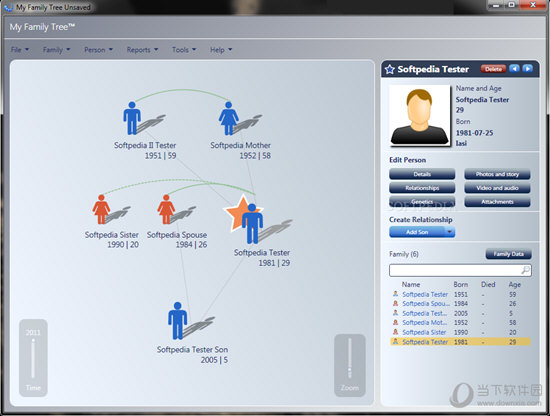Screen dimensions: 550x416
Task: Click the Add Son button
Action: (417, 232)
